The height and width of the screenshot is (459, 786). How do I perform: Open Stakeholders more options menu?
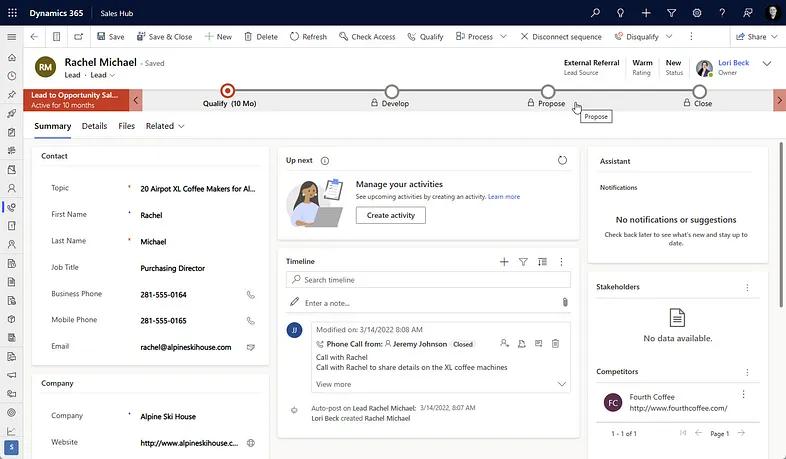coord(747,288)
